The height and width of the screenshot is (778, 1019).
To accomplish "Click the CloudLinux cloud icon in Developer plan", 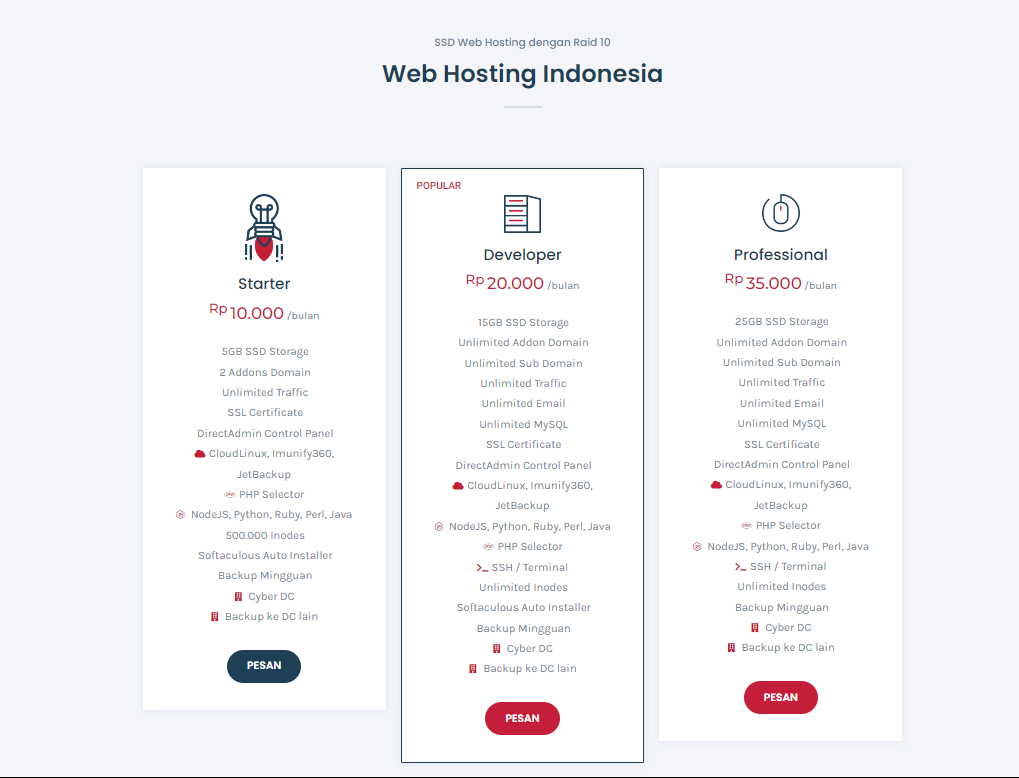I will pos(458,486).
